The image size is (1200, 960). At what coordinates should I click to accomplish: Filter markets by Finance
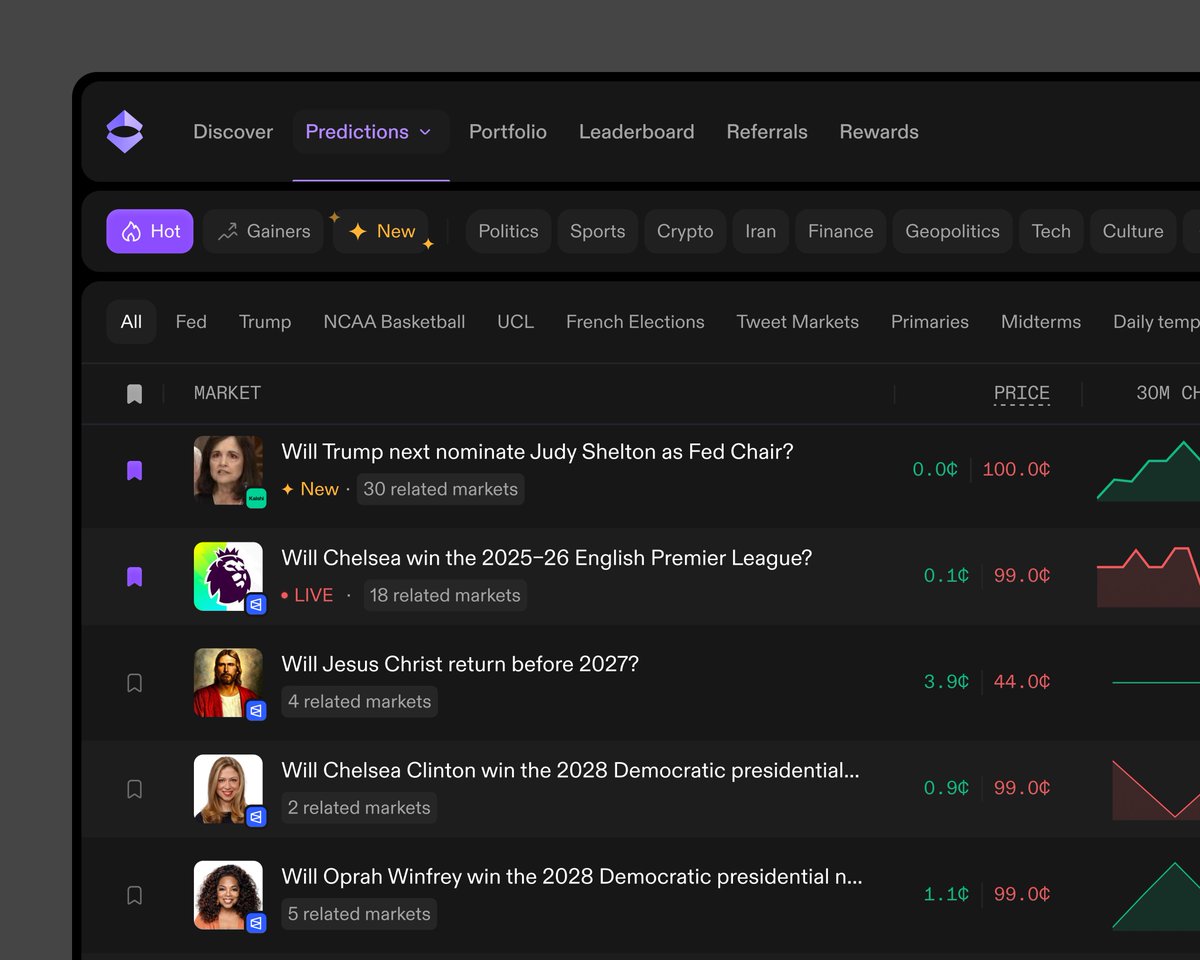point(841,231)
